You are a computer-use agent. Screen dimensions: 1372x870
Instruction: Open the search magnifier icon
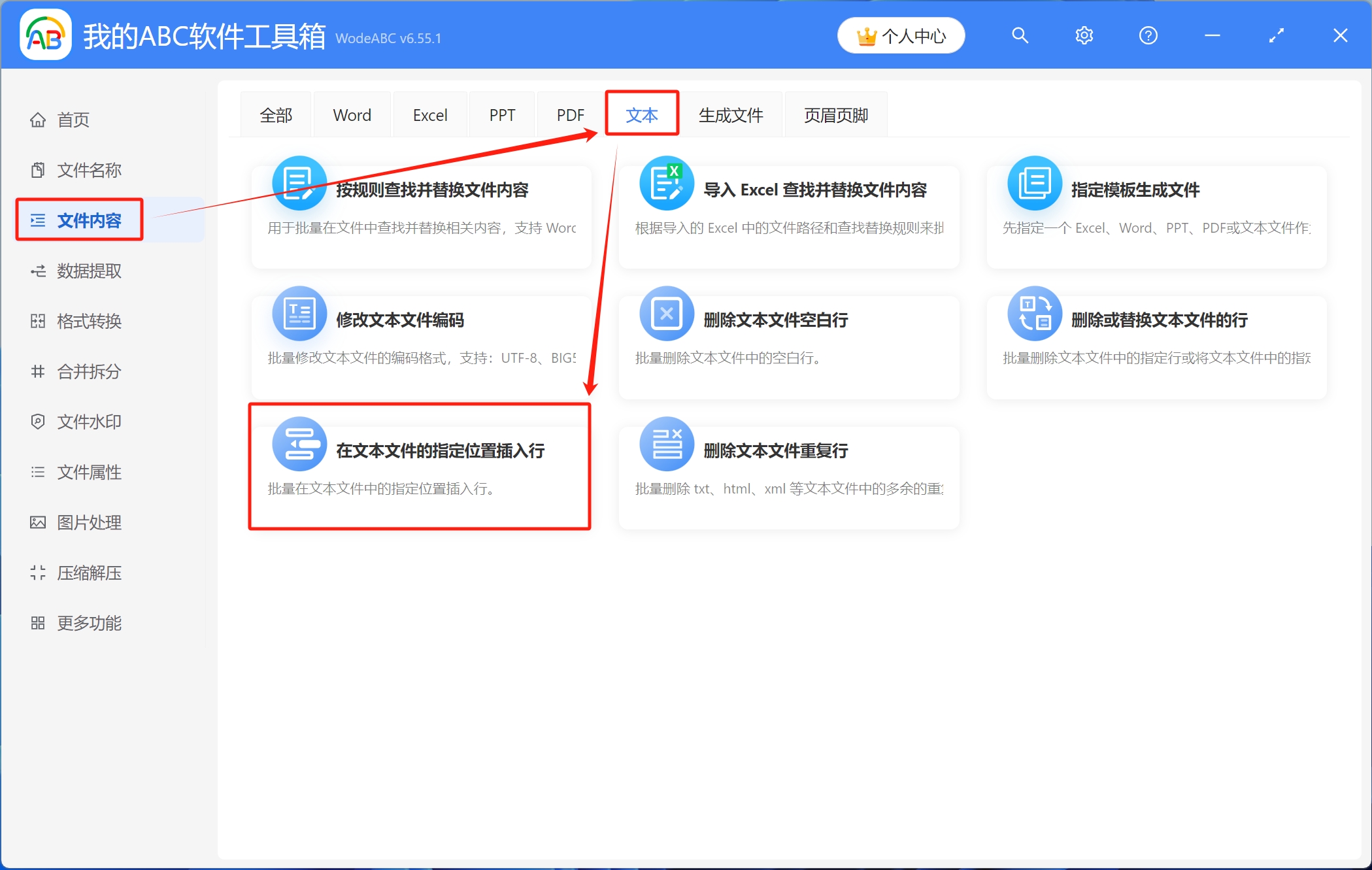click(1020, 35)
